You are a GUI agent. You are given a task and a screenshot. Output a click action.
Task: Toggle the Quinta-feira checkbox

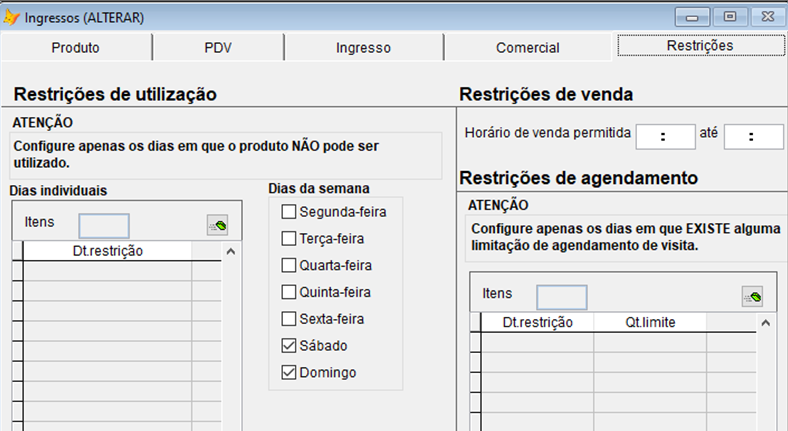click(x=288, y=292)
